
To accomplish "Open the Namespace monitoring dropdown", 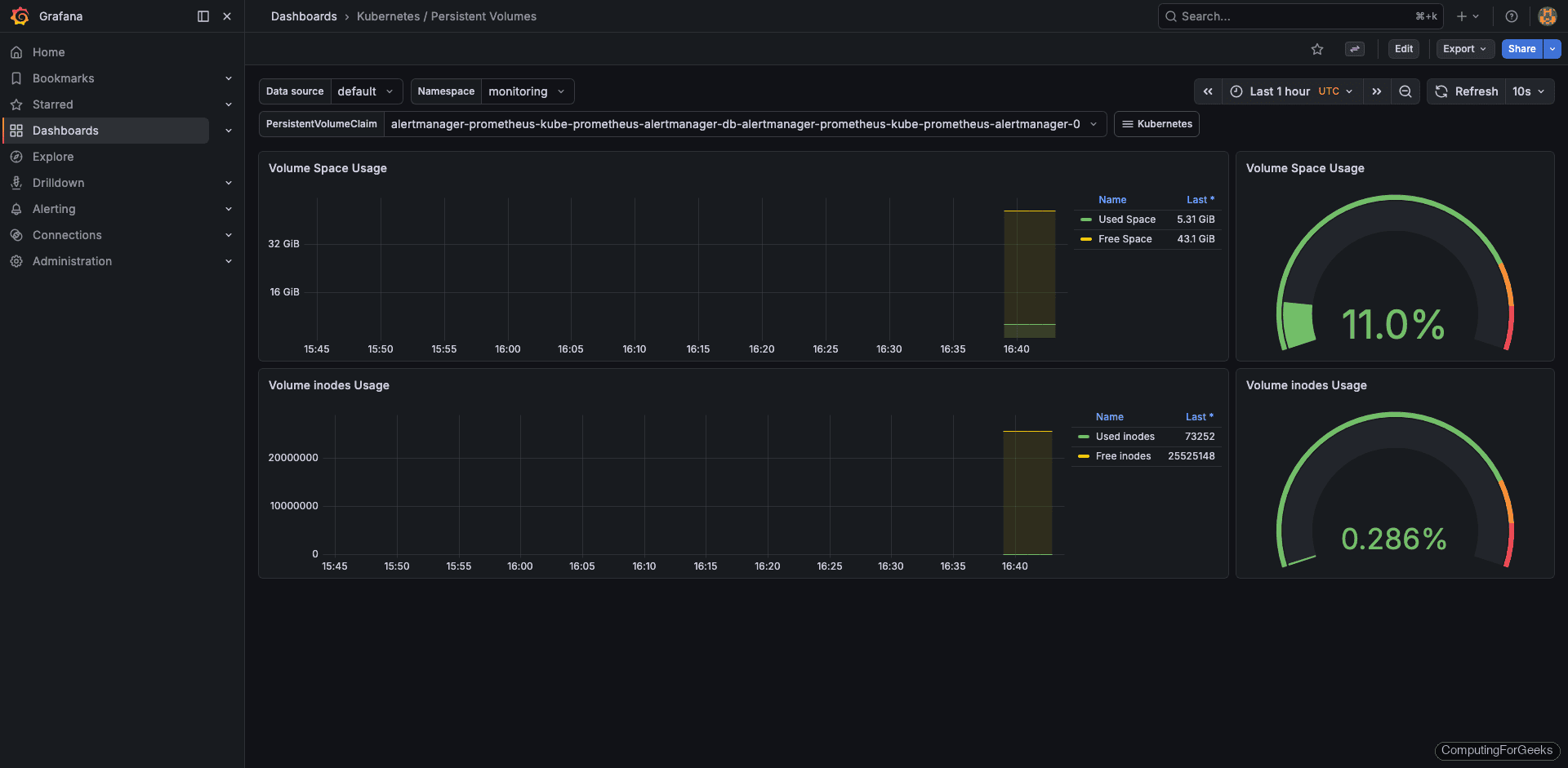I will [x=527, y=91].
